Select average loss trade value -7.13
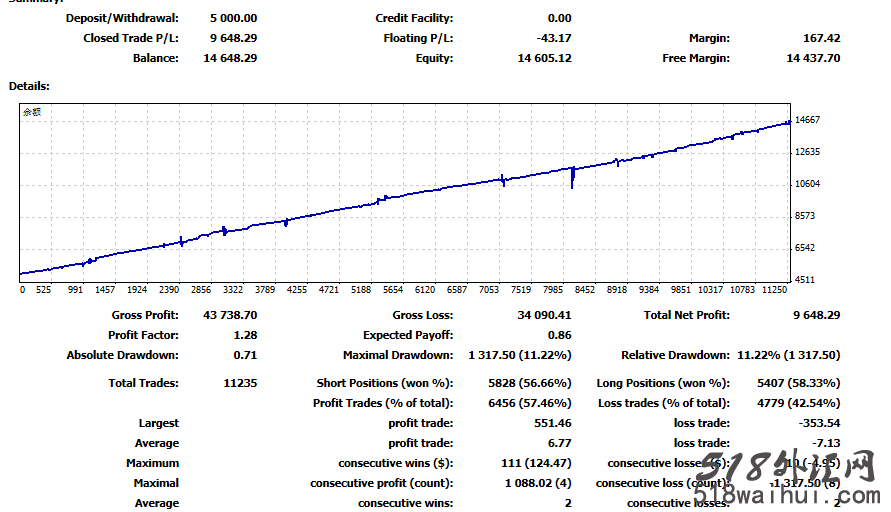Screen dimensions: 891x512 pos(826,443)
